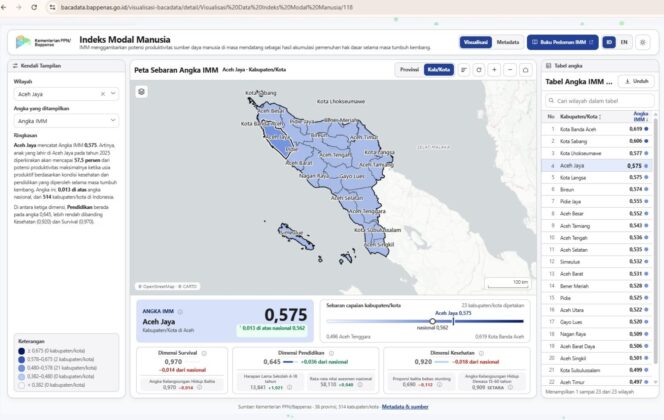Select the Pidie Jaya table row
Viewport: 664px width, 420px height.
click(597, 202)
